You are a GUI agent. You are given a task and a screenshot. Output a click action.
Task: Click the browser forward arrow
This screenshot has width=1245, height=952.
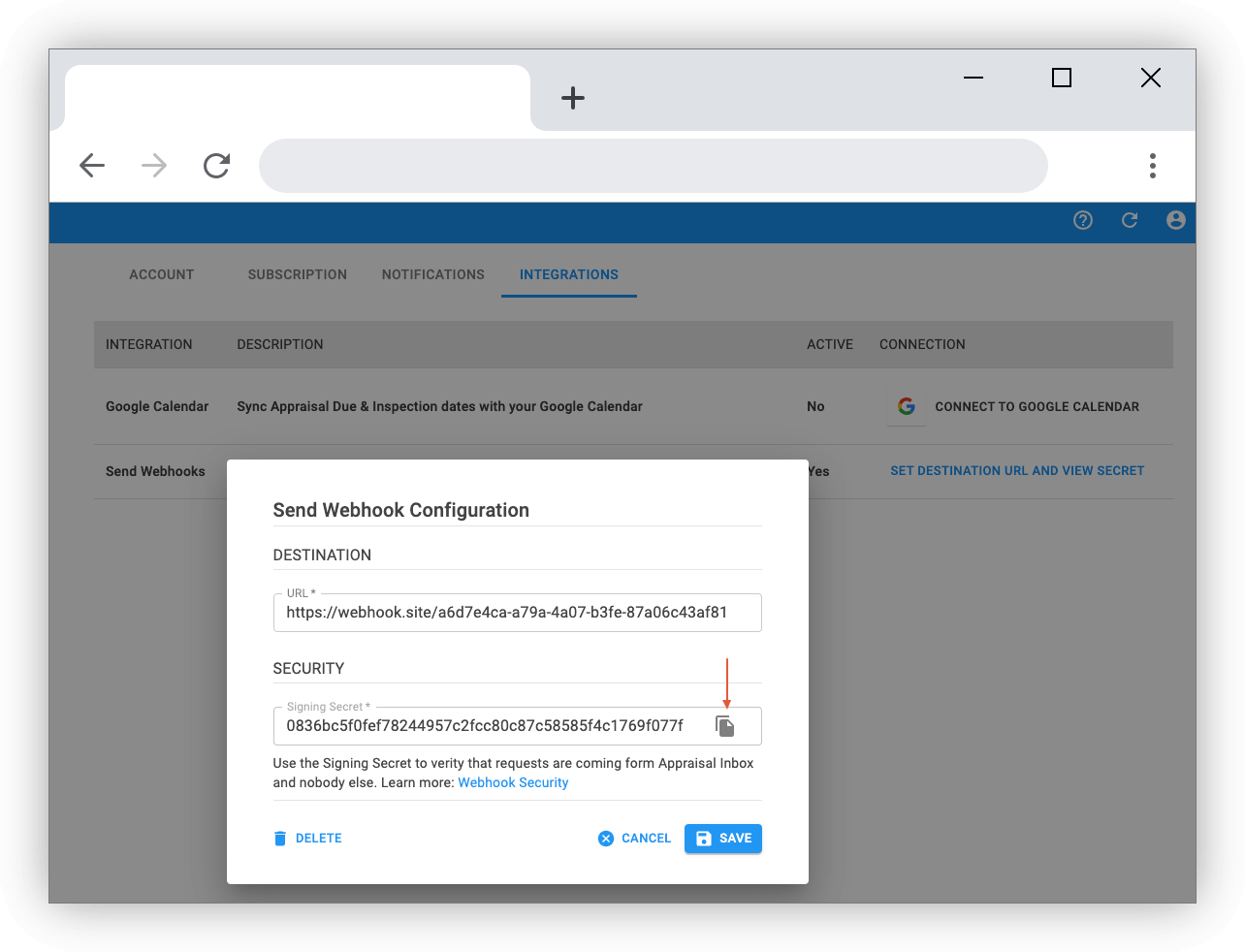[154, 166]
